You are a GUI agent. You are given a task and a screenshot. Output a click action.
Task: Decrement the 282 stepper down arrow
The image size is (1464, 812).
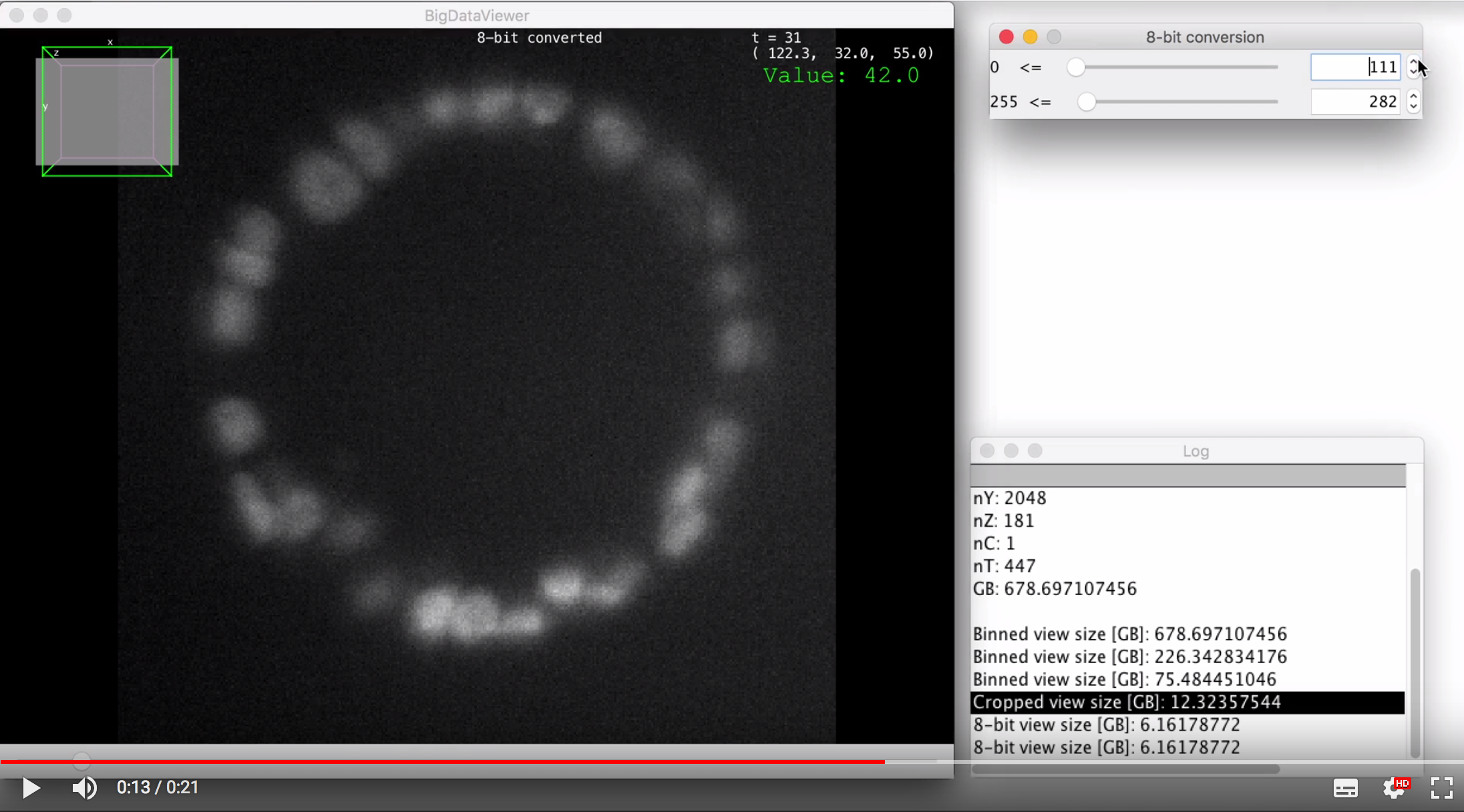tap(1413, 107)
